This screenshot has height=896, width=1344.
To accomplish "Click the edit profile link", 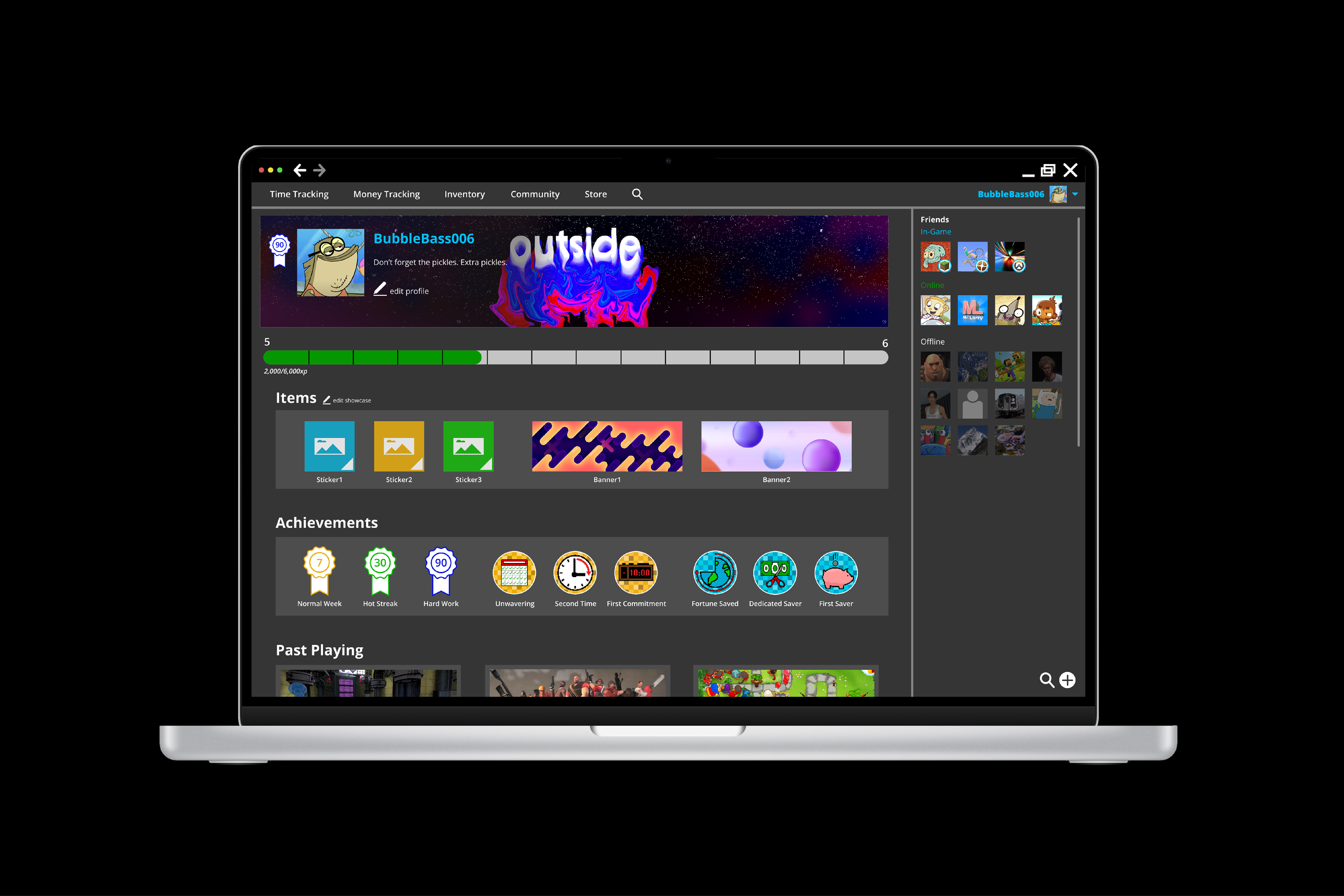I will click(408, 292).
